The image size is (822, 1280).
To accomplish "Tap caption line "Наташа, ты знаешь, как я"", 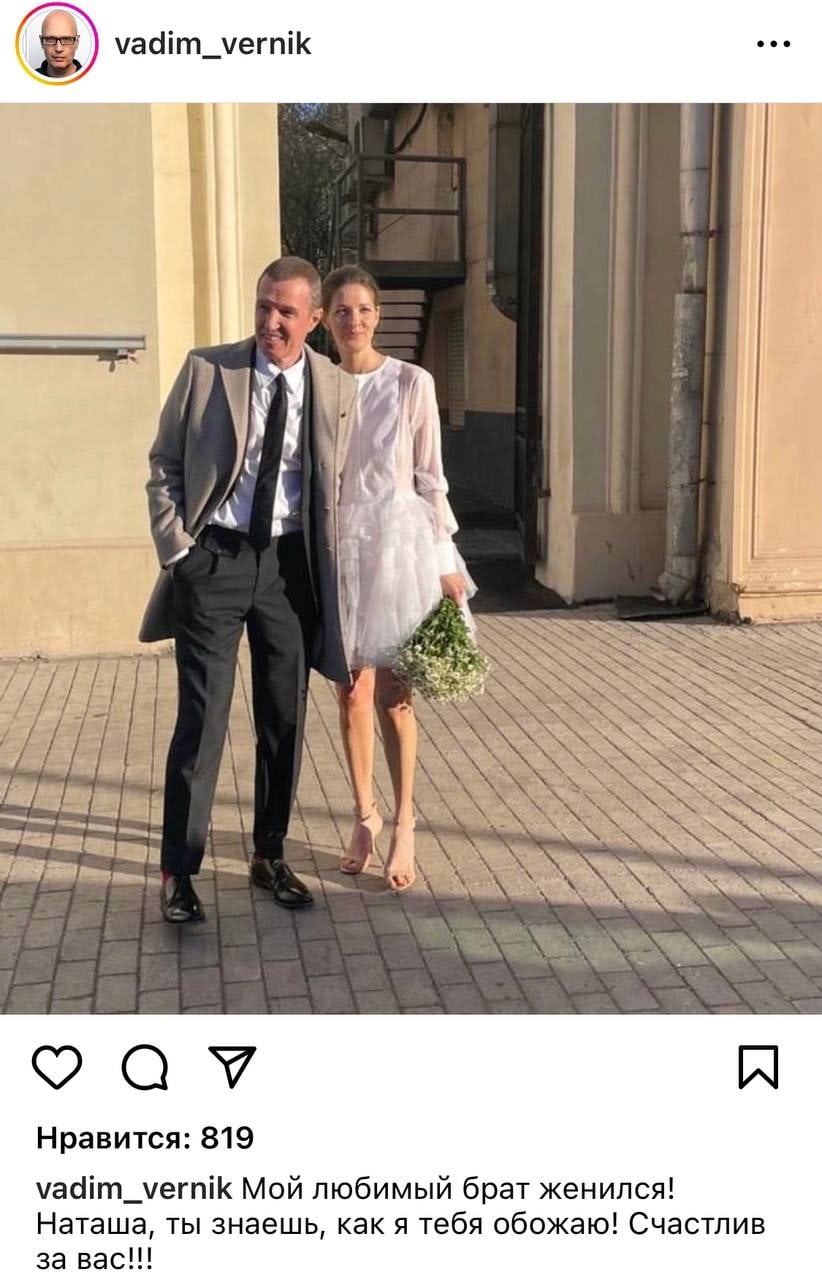I will click(212, 1225).
